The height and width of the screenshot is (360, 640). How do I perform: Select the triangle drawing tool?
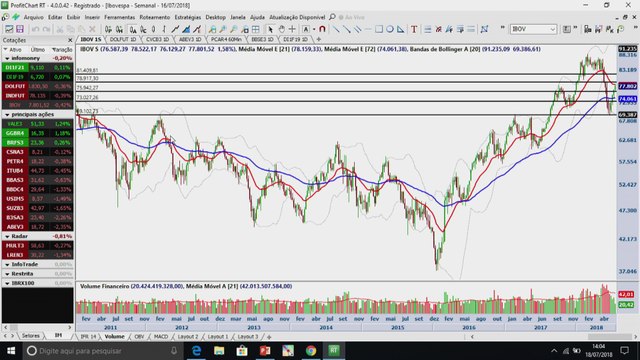click(400, 29)
